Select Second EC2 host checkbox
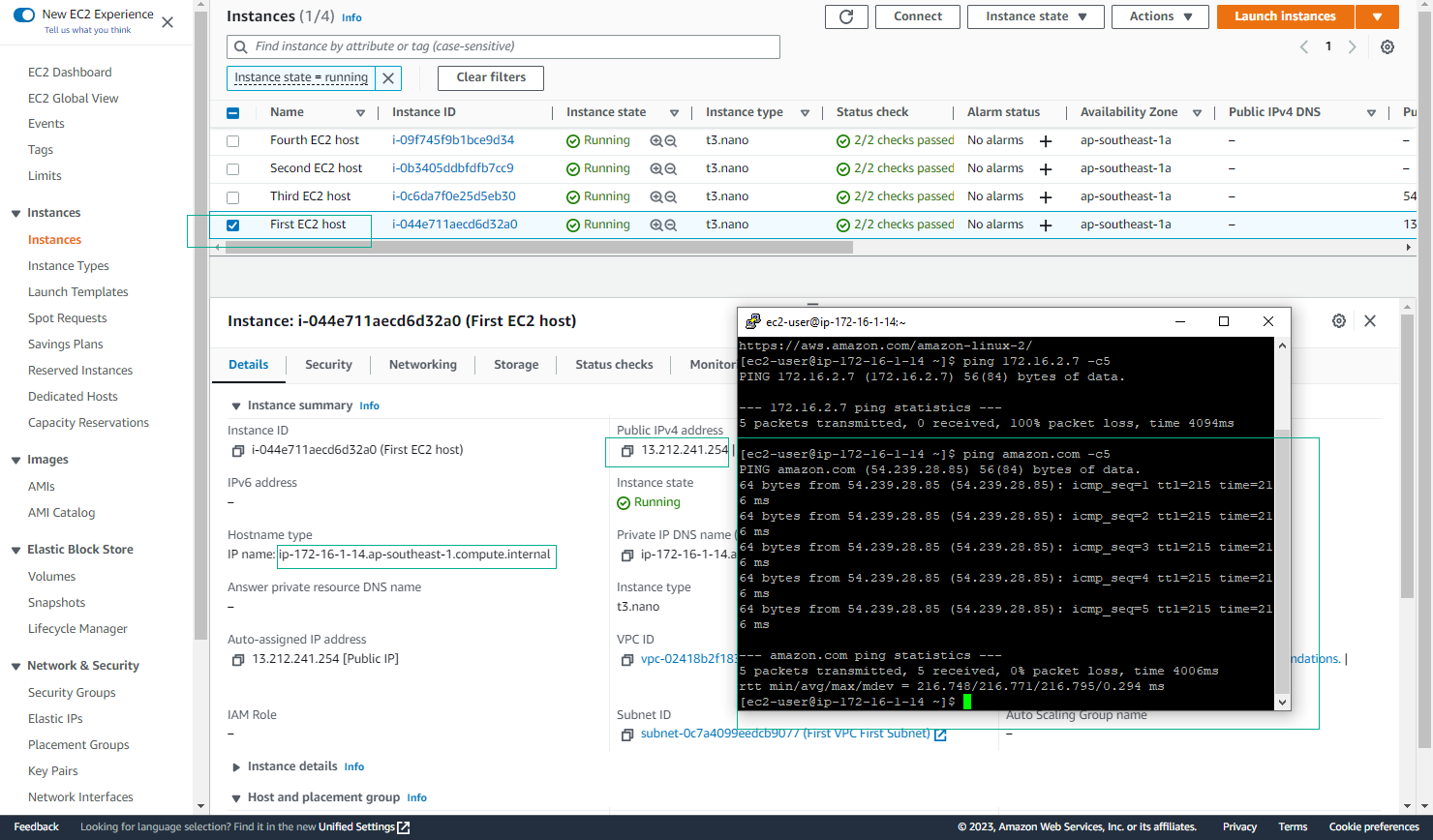This screenshot has height=840, width=1433. [x=232, y=169]
